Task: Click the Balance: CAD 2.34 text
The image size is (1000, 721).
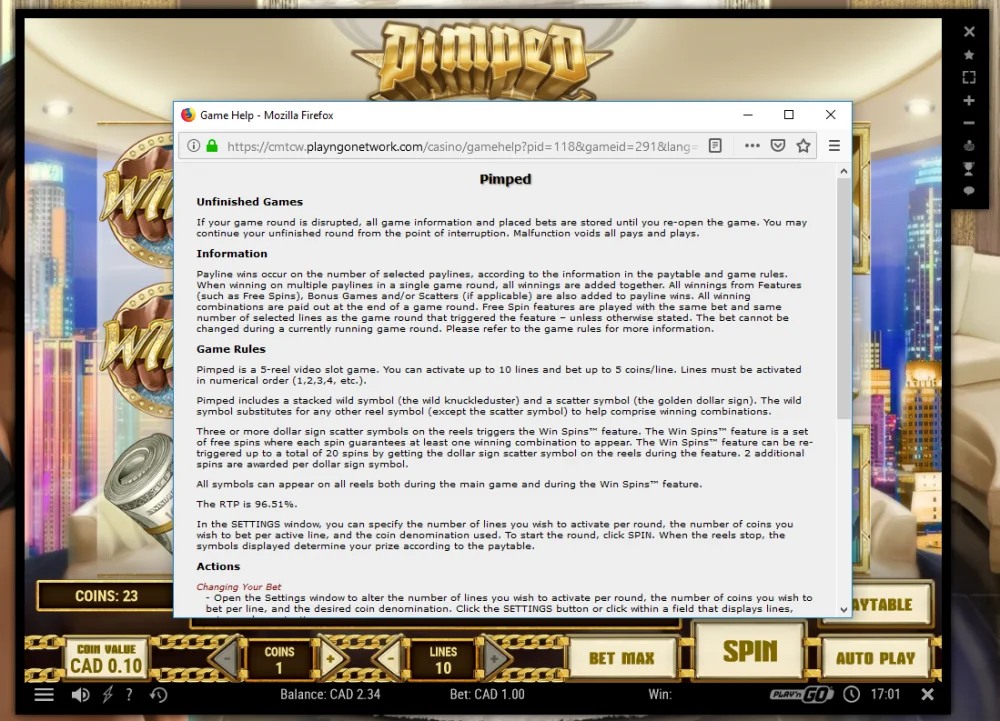Action: [330, 694]
